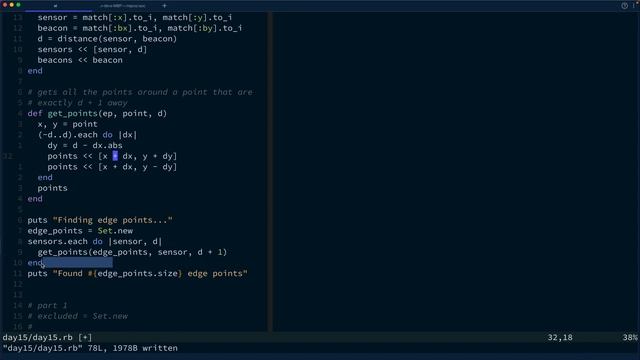
Task: Place cursor on 'sensor = match[:x].to_i' line
Action: (x=135, y=18)
